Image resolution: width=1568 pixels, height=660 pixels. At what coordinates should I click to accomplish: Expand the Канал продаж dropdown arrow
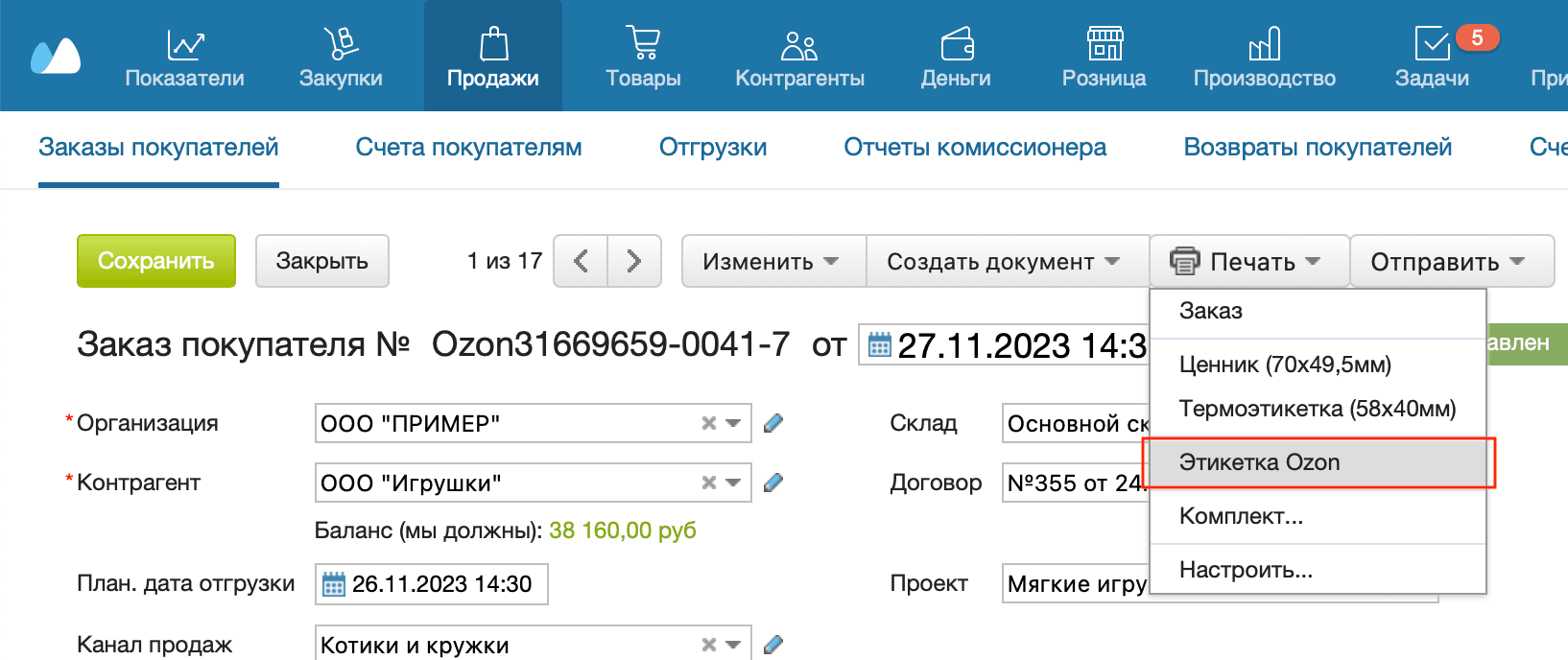[x=733, y=645]
